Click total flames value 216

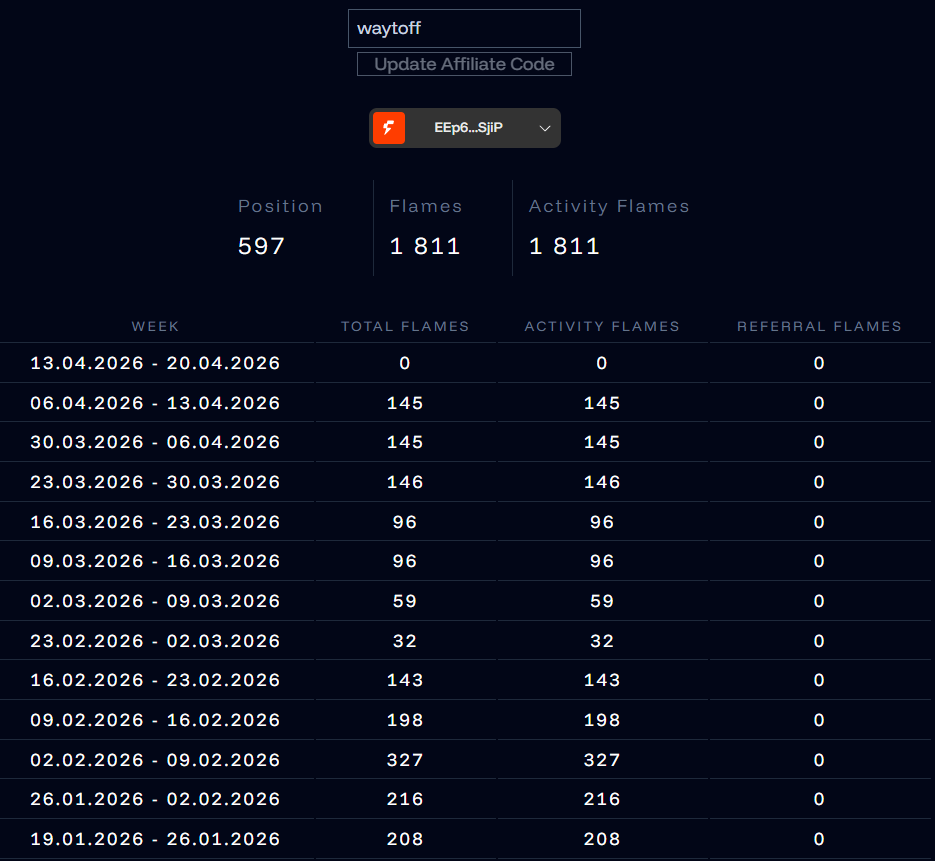(x=405, y=799)
